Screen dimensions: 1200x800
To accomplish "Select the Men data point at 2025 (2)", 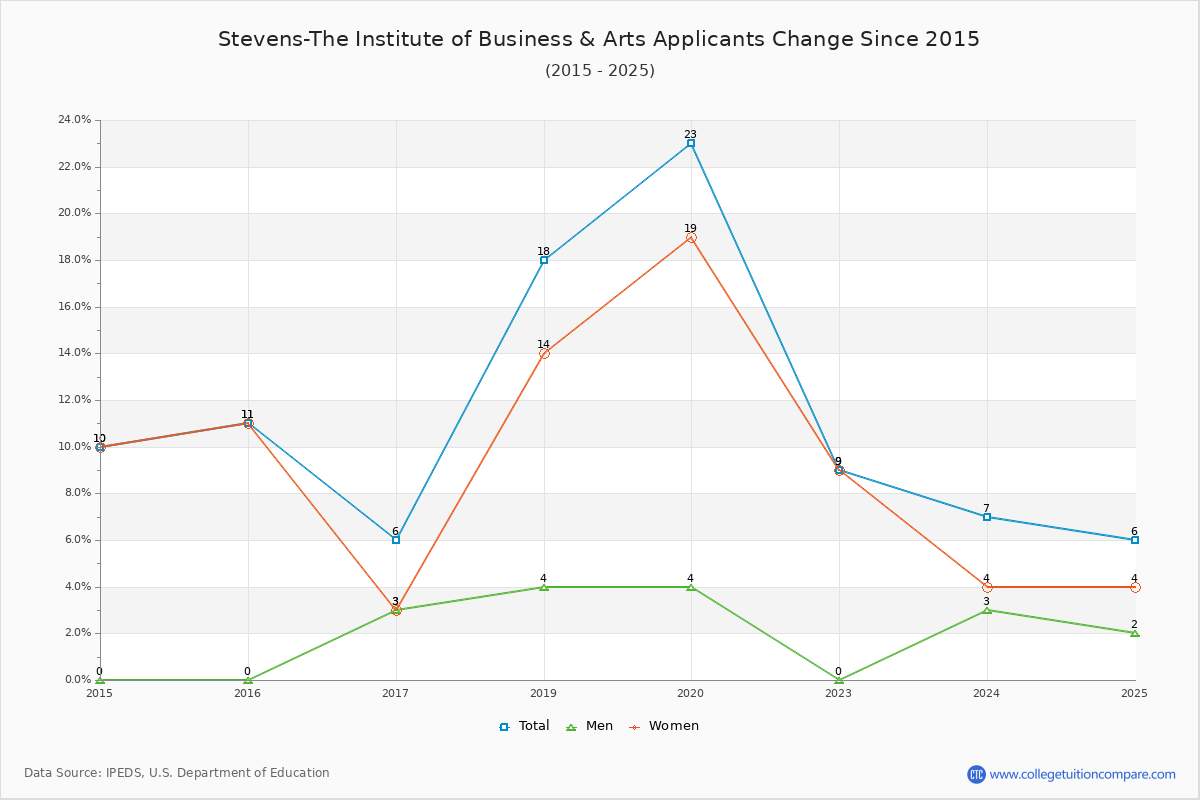I will (1135, 633).
